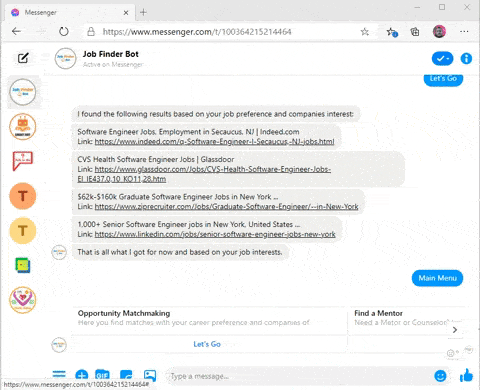Image resolution: width=480 pixels, height=390 pixels.
Task: Click the Main Menu quick reply bubble
Action: (x=437, y=278)
